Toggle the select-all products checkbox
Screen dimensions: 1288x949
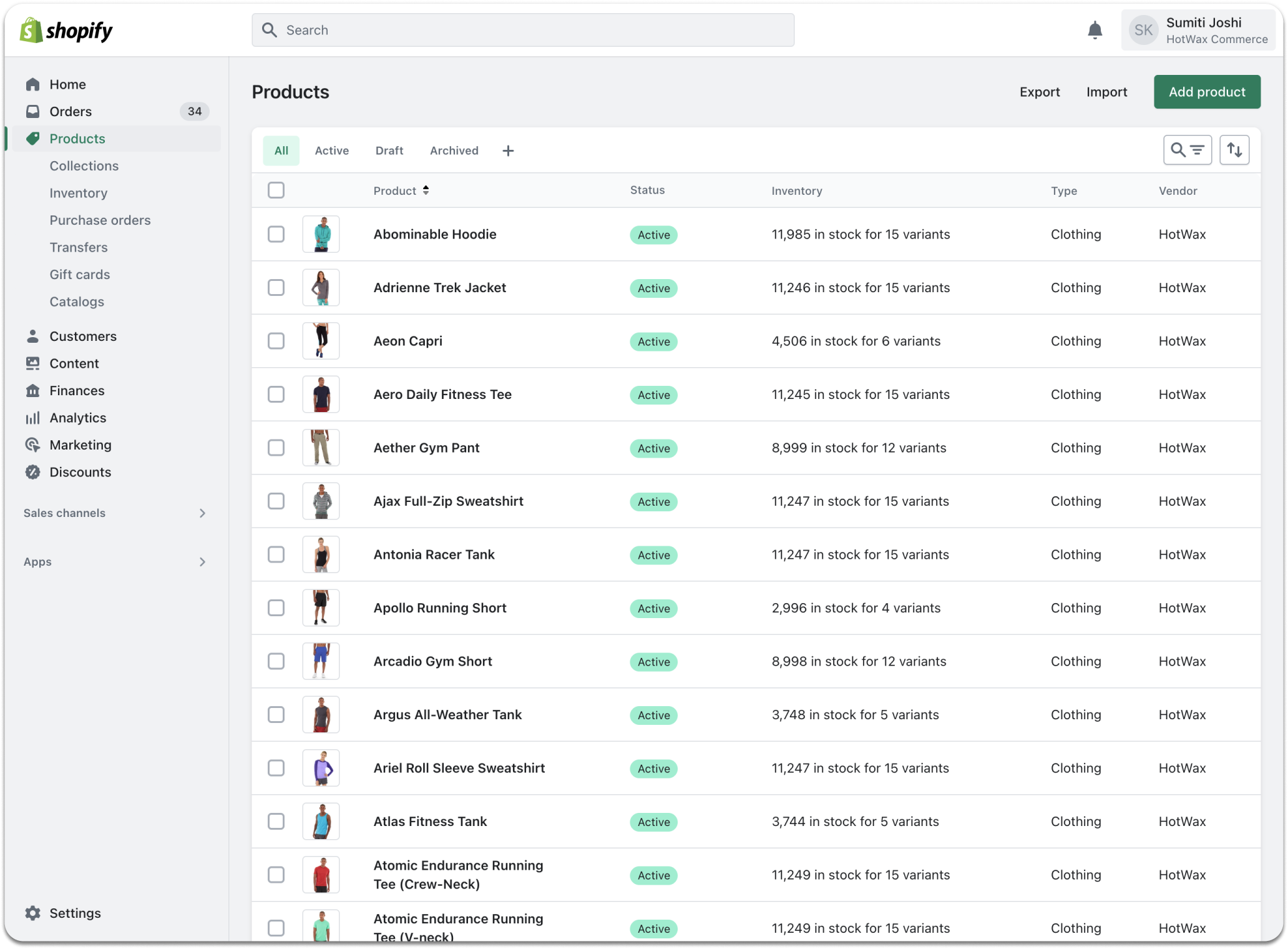click(276, 190)
